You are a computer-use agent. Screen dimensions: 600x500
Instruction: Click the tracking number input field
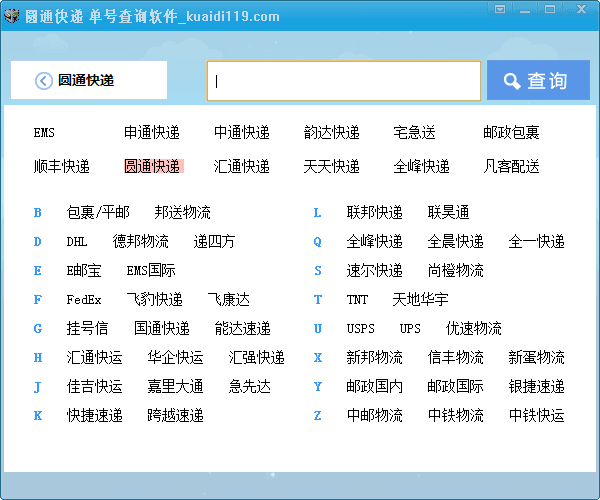(343, 81)
